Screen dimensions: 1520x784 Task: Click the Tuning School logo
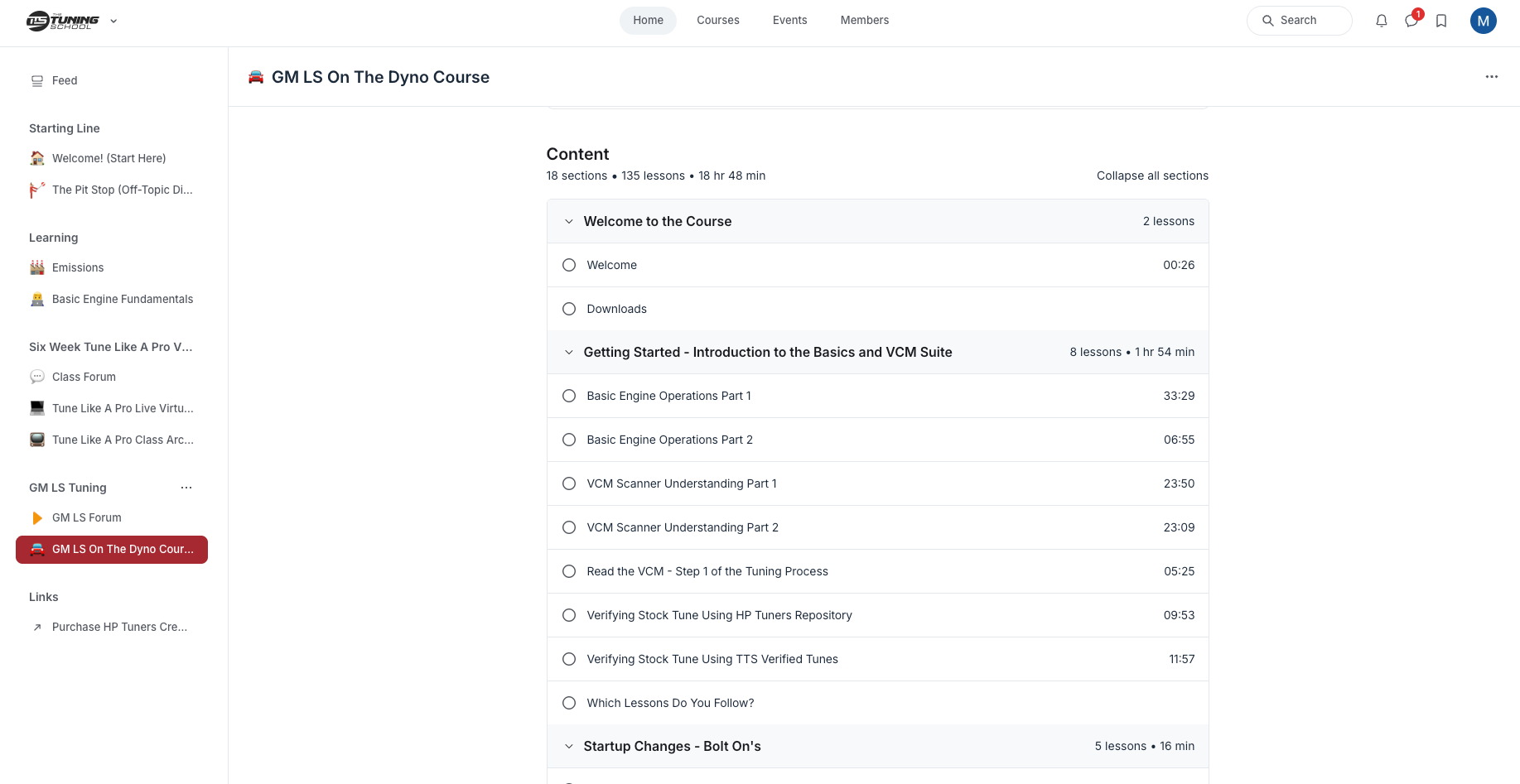[63, 21]
